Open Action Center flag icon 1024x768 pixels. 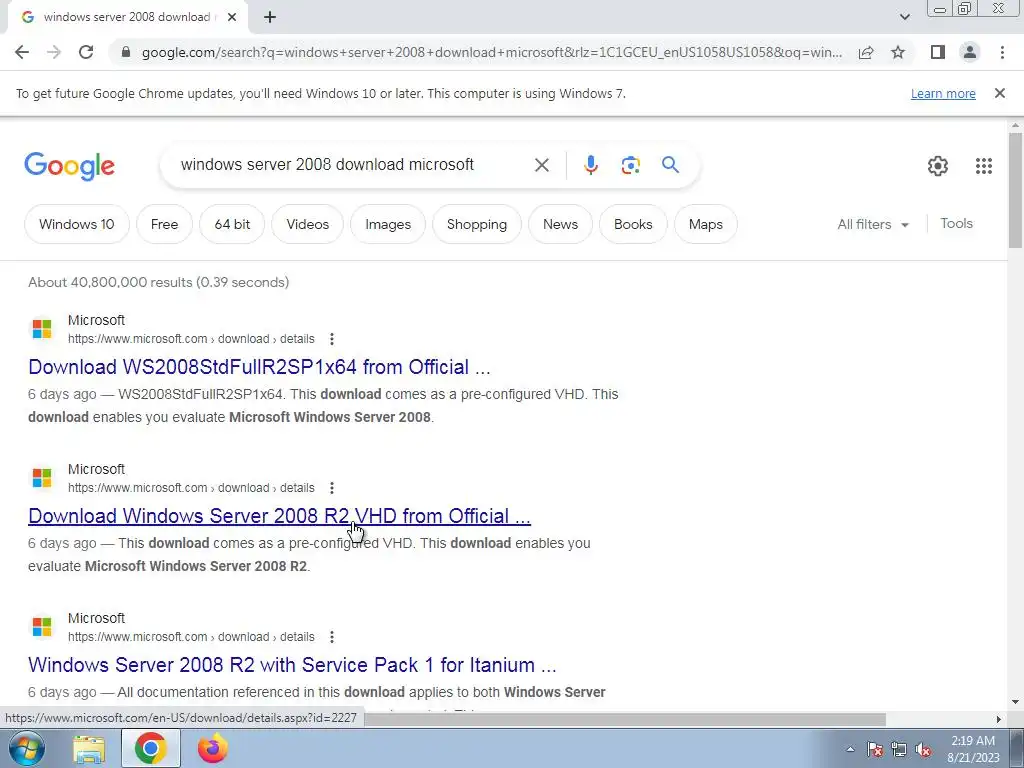point(874,749)
